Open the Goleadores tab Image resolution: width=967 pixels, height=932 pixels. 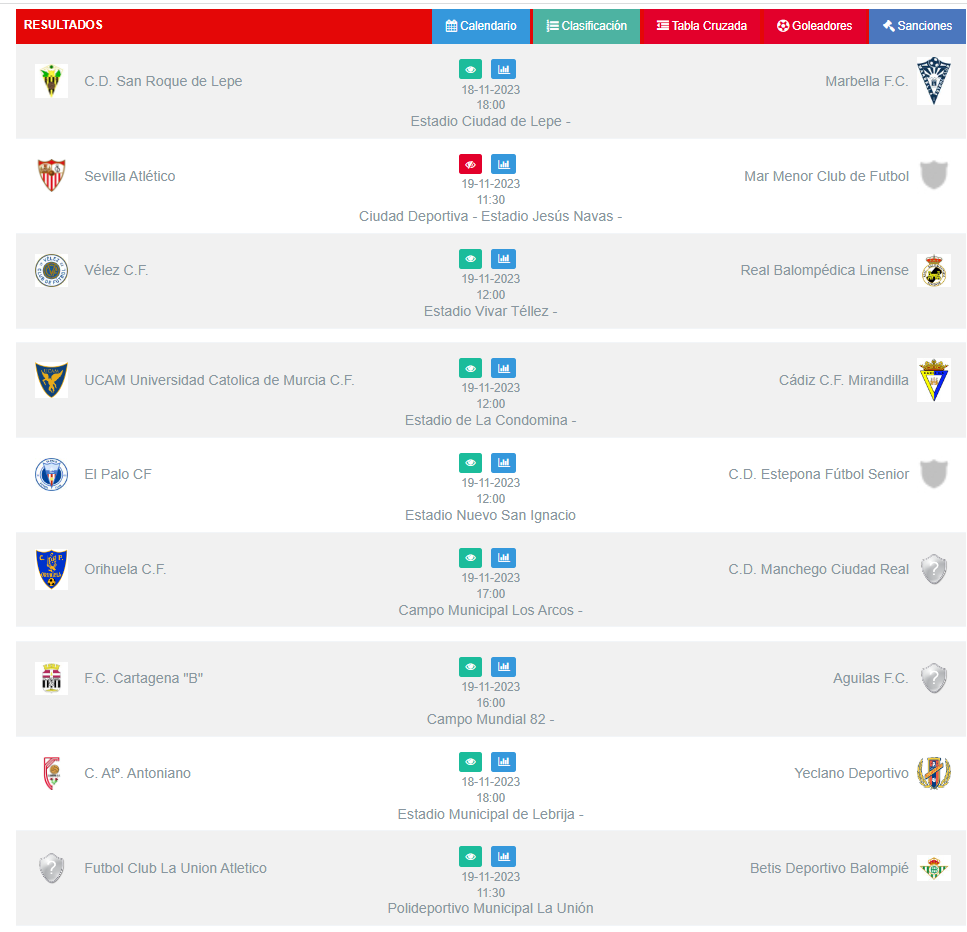pyautogui.click(x=814, y=26)
